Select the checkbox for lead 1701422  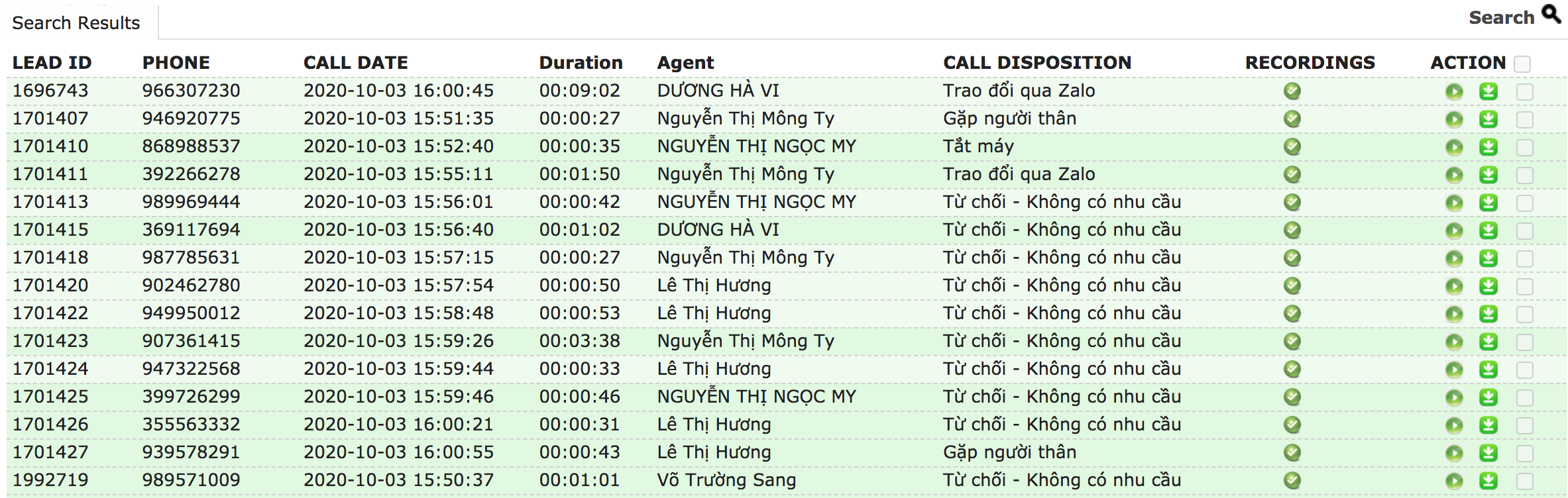1524,315
